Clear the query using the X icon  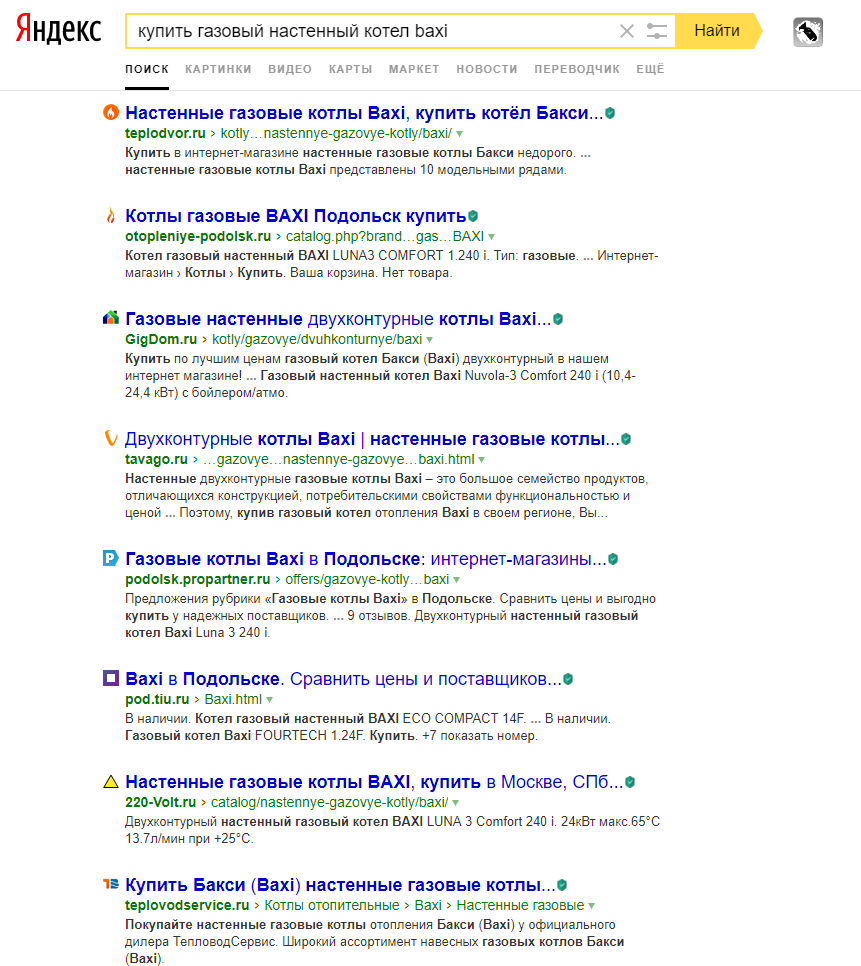pos(626,31)
